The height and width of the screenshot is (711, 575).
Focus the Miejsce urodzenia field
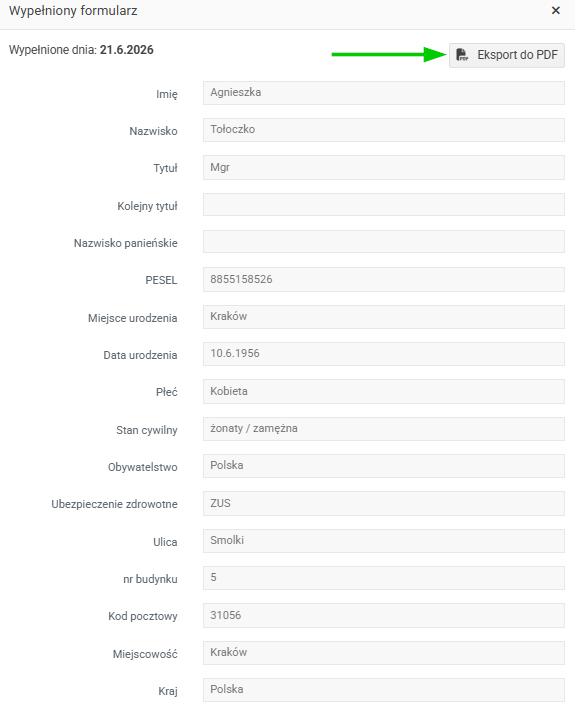[384, 317]
